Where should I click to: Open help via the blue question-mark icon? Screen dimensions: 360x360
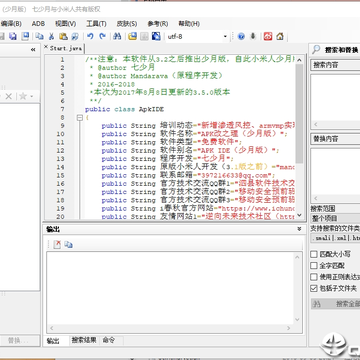pos(241,36)
